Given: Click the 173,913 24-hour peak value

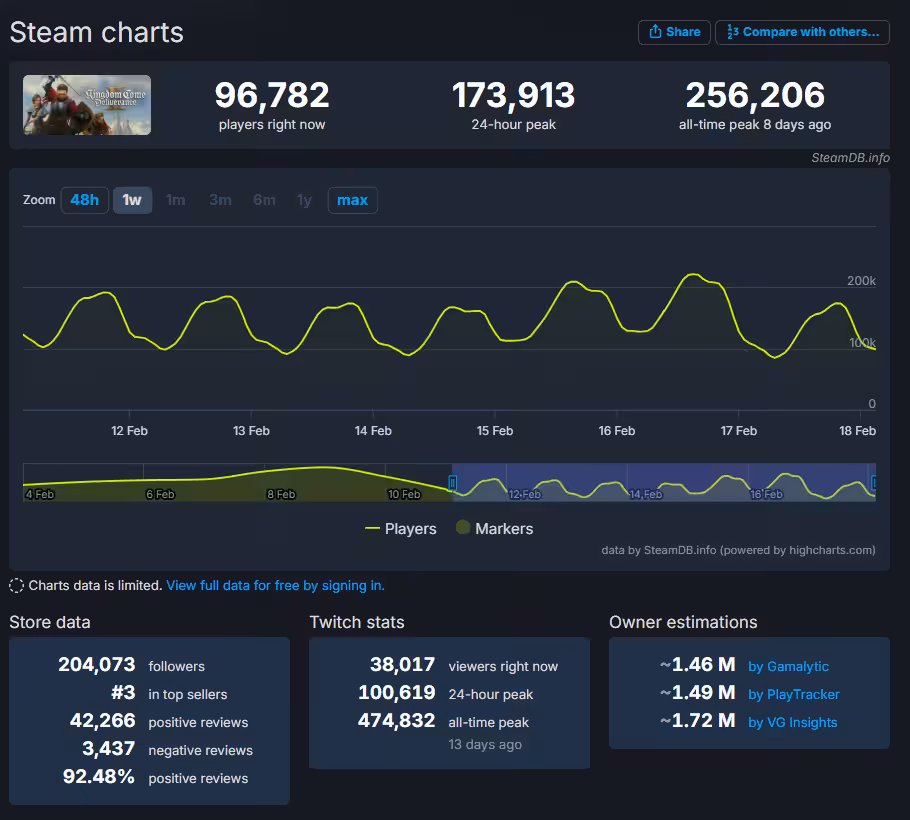Looking at the screenshot, I should [x=514, y=95].
